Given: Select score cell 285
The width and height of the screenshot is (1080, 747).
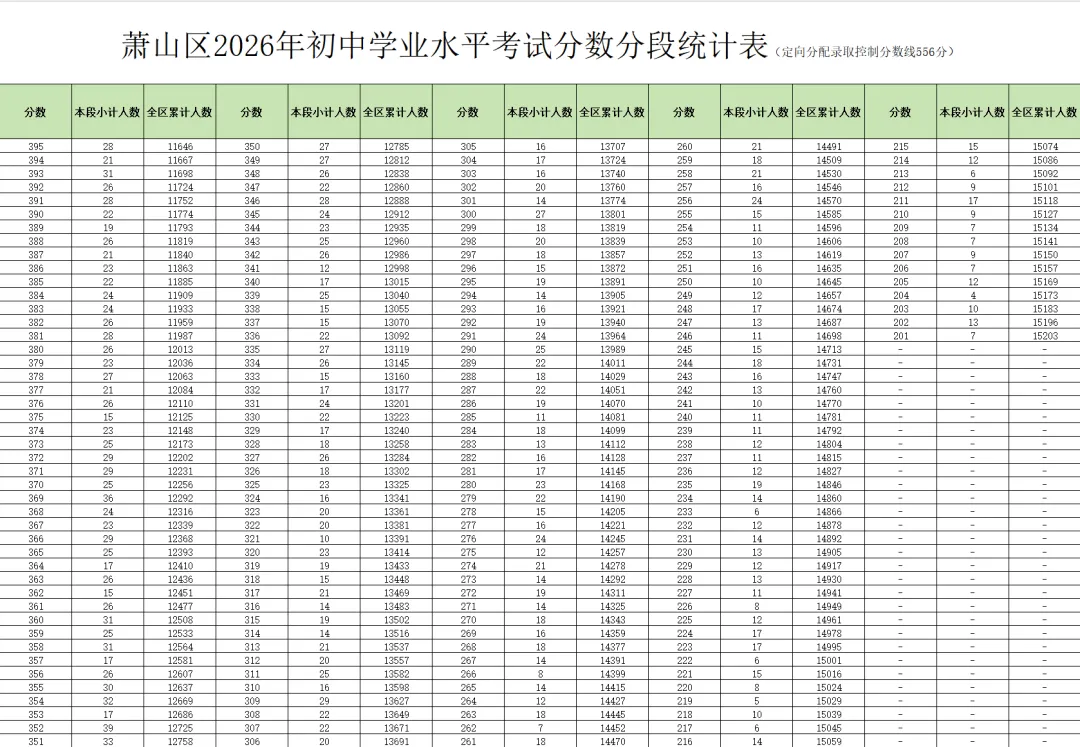Looking at the screenshot, I should pos(468,417).
